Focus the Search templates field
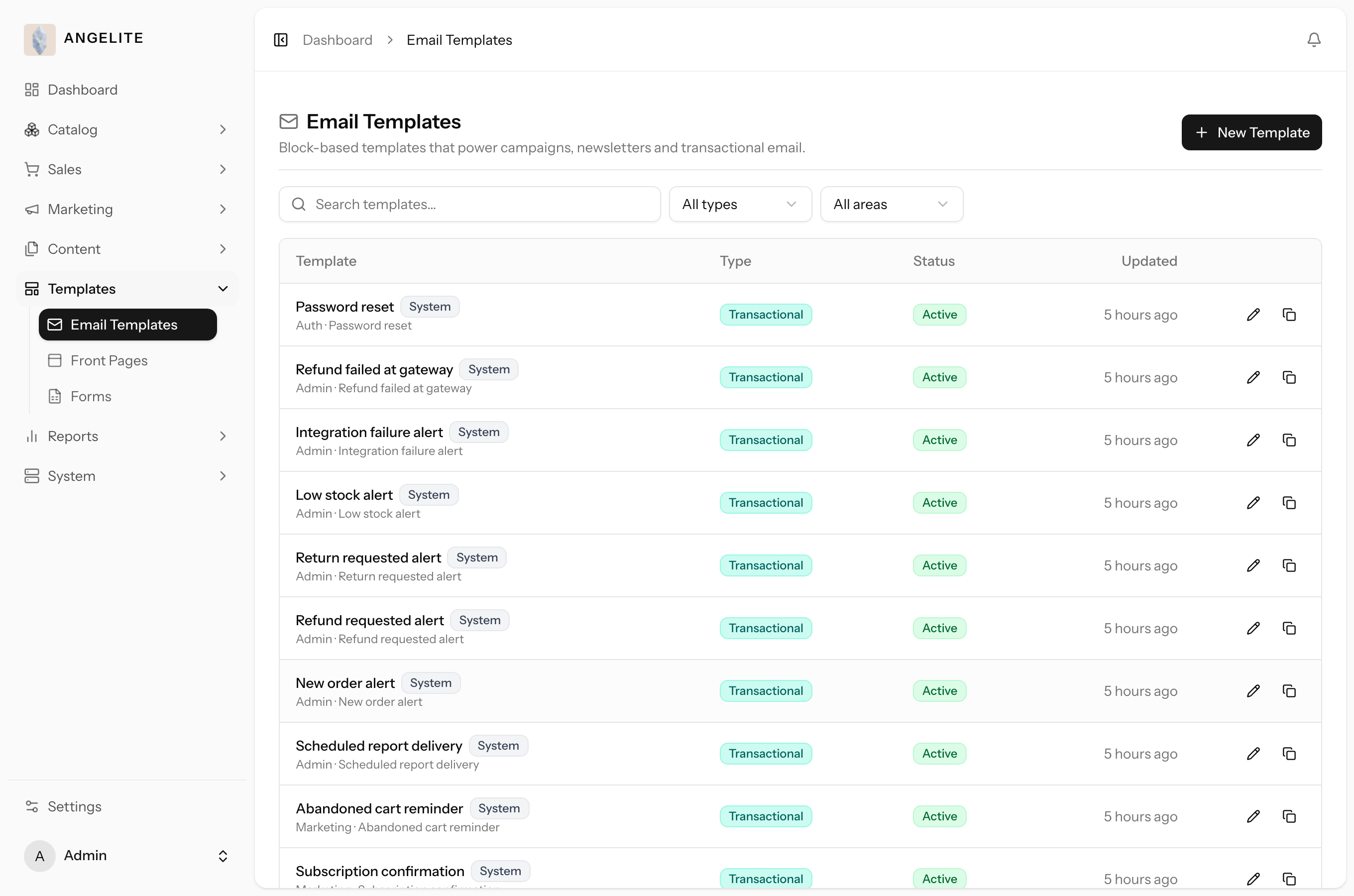Image resolution: width=1354 pixels, height=896 pixels. [469, 205]
